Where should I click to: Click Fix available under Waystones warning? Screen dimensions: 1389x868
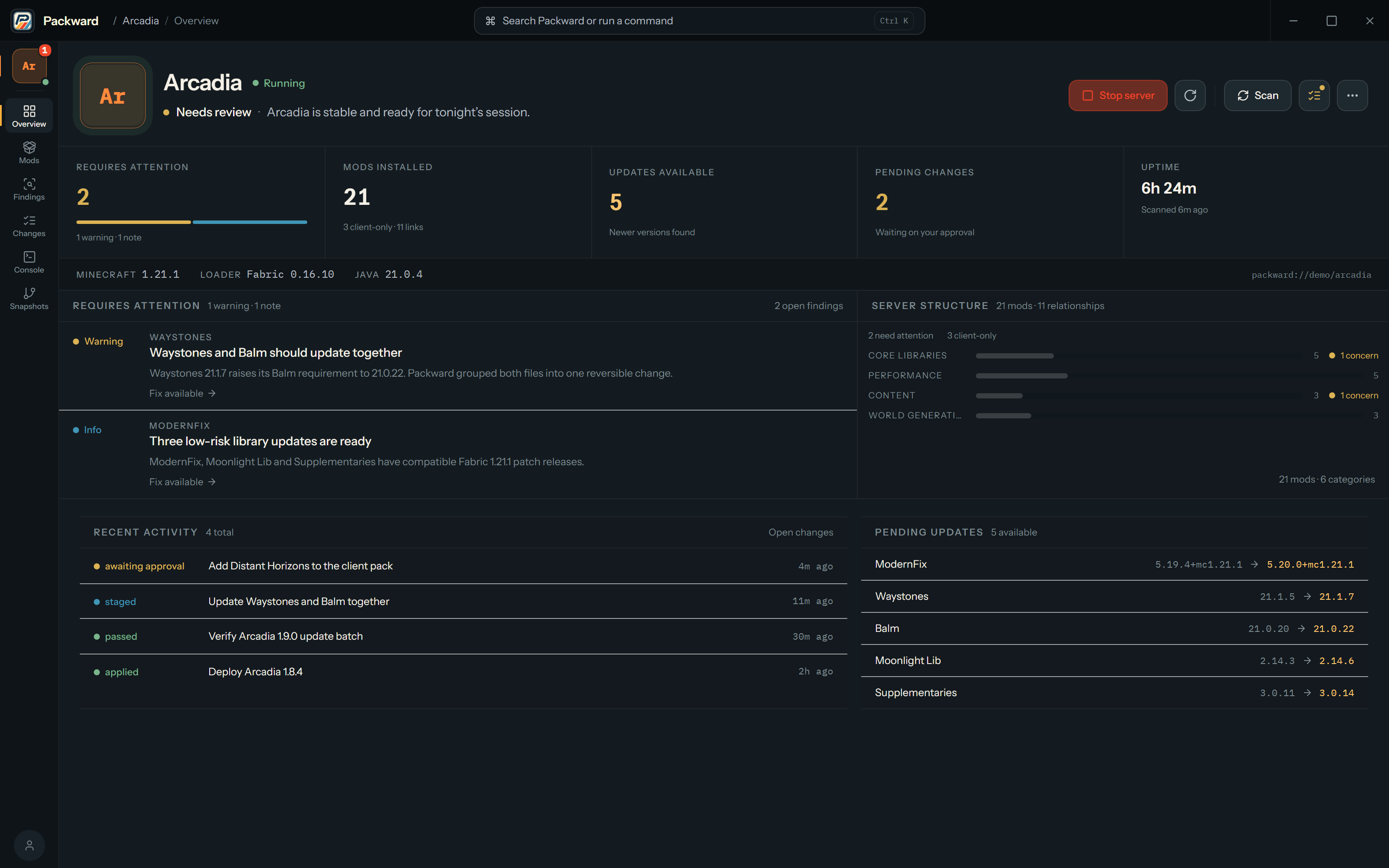tap(182, 393)
